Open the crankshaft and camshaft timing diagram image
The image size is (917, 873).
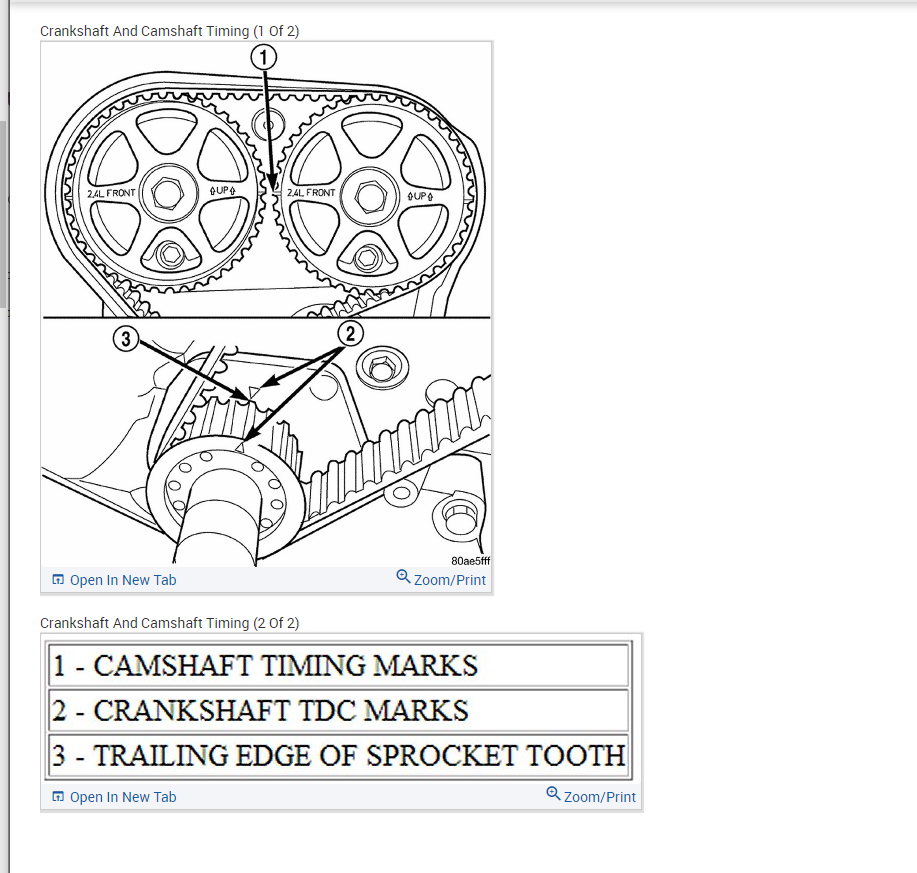(266, 304)
